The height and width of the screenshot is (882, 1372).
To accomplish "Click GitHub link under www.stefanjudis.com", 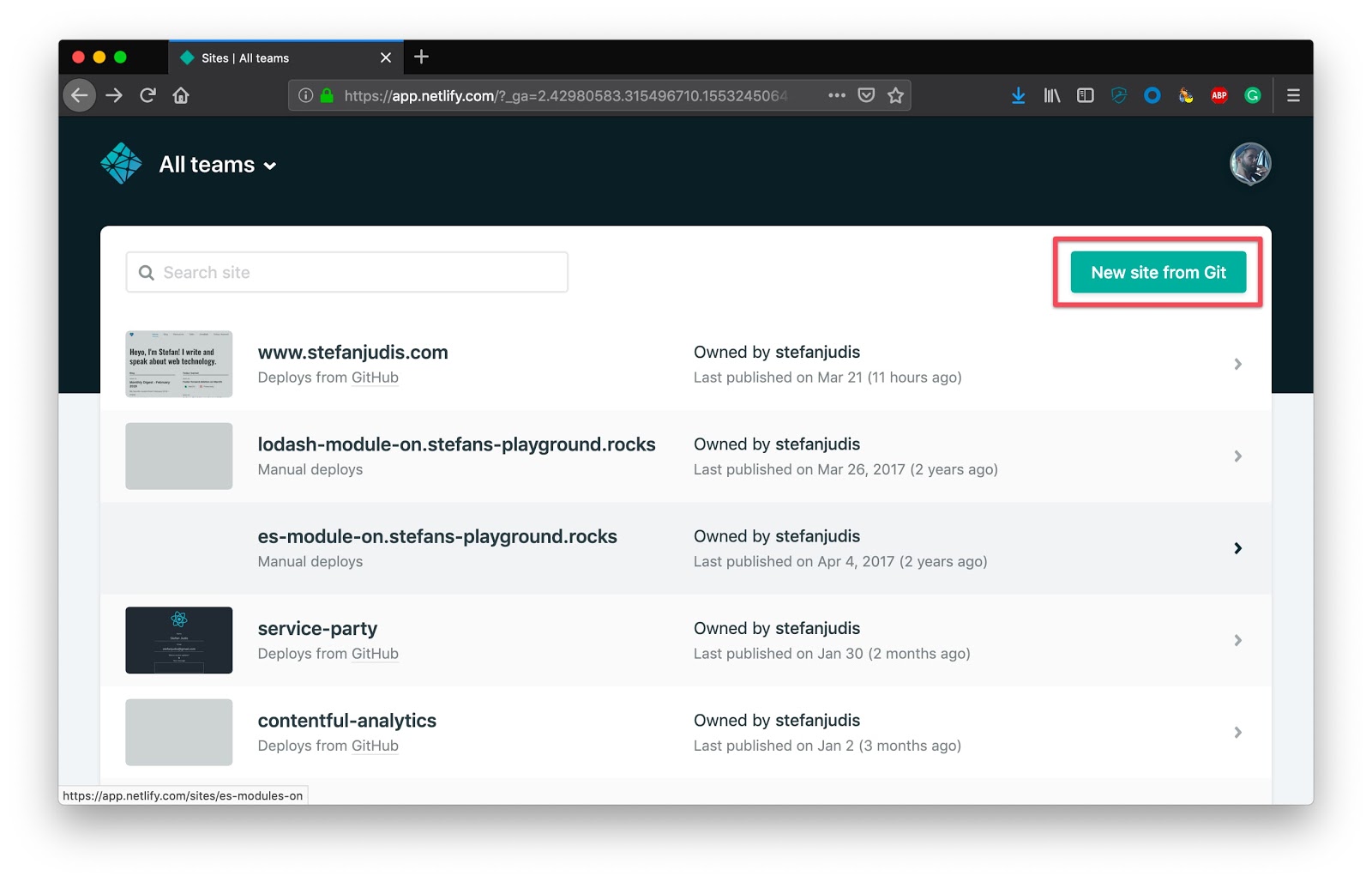I will click(375, 378).
